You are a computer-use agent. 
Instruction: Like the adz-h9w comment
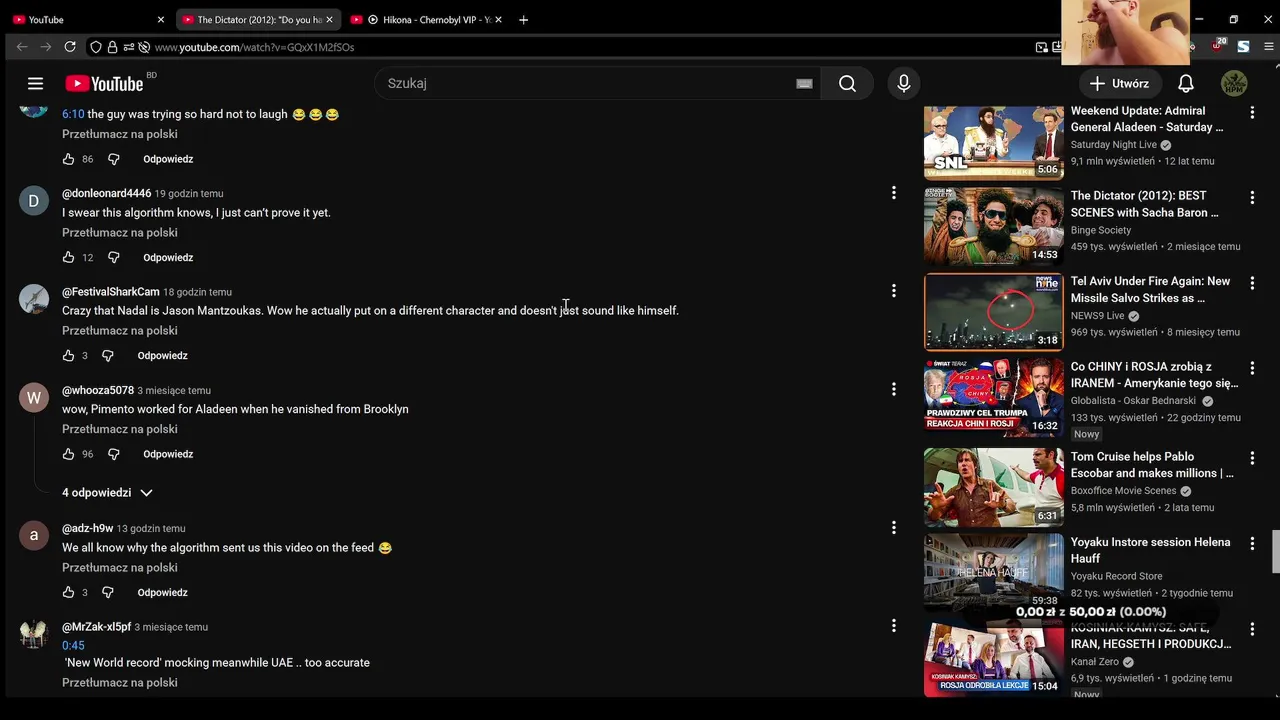point(68,593)
